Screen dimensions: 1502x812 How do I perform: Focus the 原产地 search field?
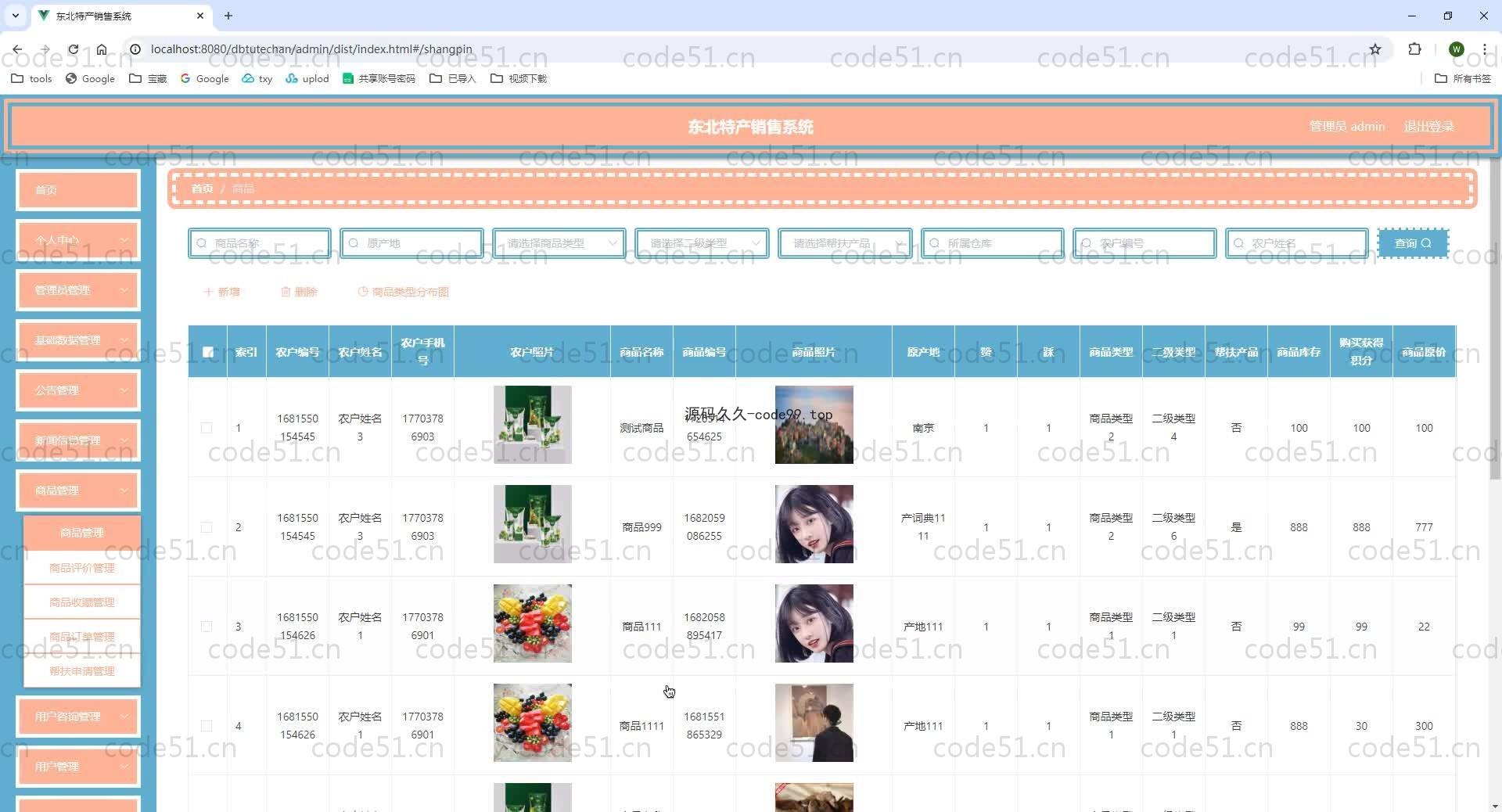411,243
